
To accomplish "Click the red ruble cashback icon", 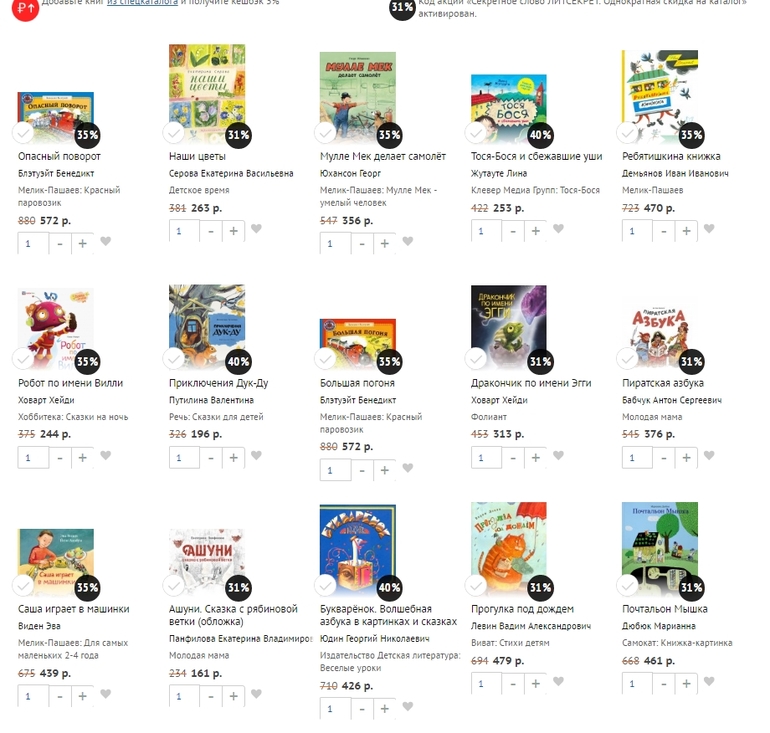I will click(25, 8).
